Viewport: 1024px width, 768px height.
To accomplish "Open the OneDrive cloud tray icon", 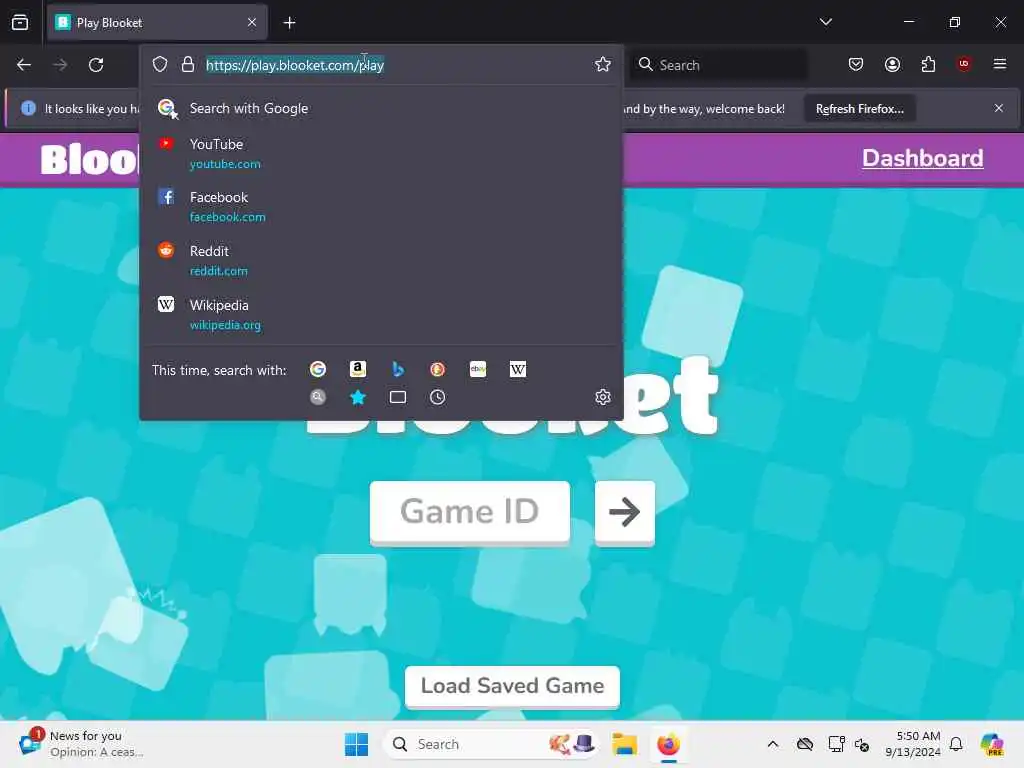I will [x=805, y=744].
